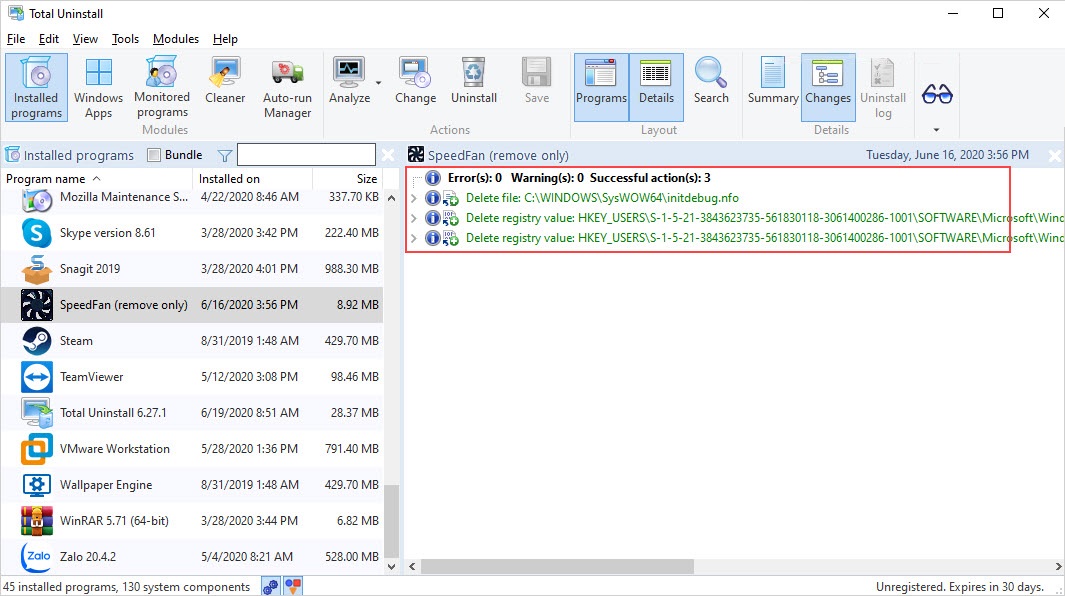This screenshot has height=596, width=1065.
Task: Open the Monitored programs module
Action: point(161,87)
